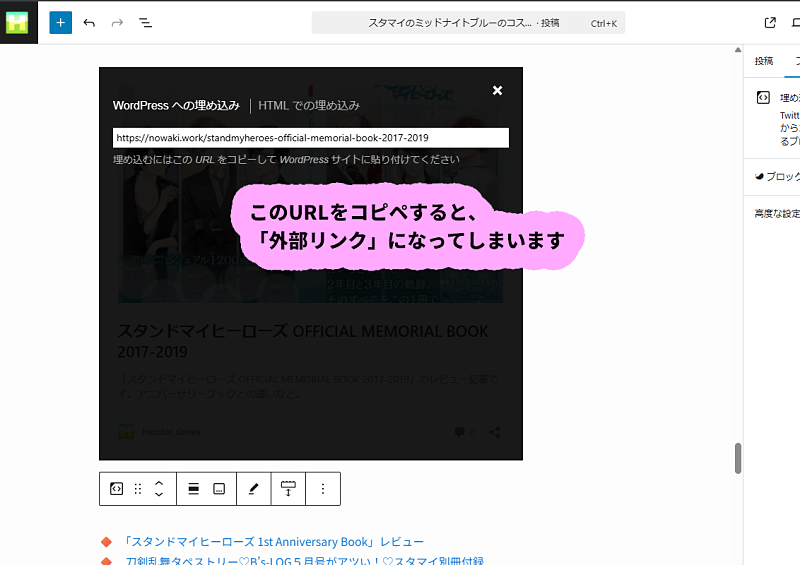This screenshot has width=800, height=565.
Task: Select the nowaki.work embed URL field
Action: (x=311, y=138)
